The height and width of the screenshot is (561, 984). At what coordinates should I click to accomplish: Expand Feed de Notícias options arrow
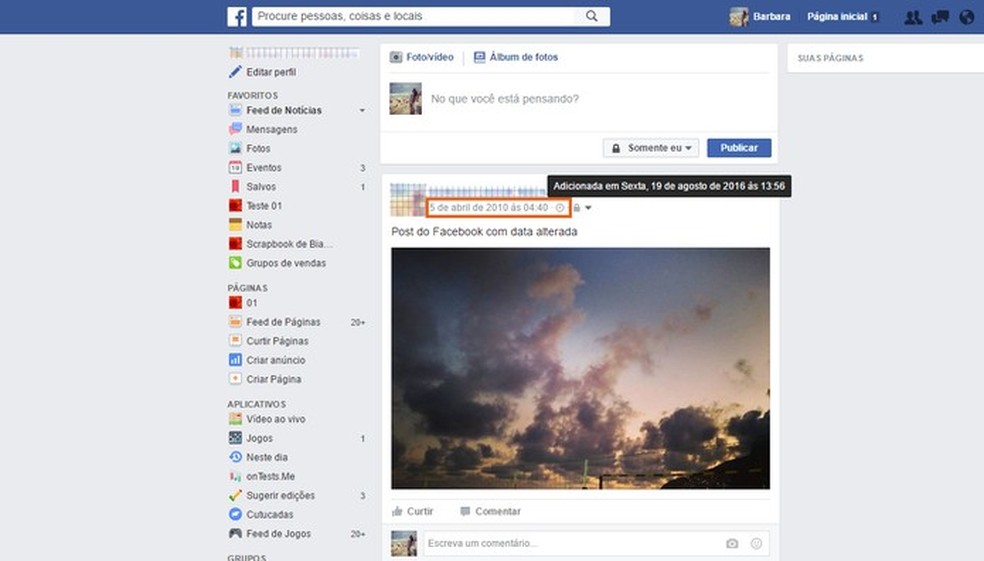pos(362,110)
